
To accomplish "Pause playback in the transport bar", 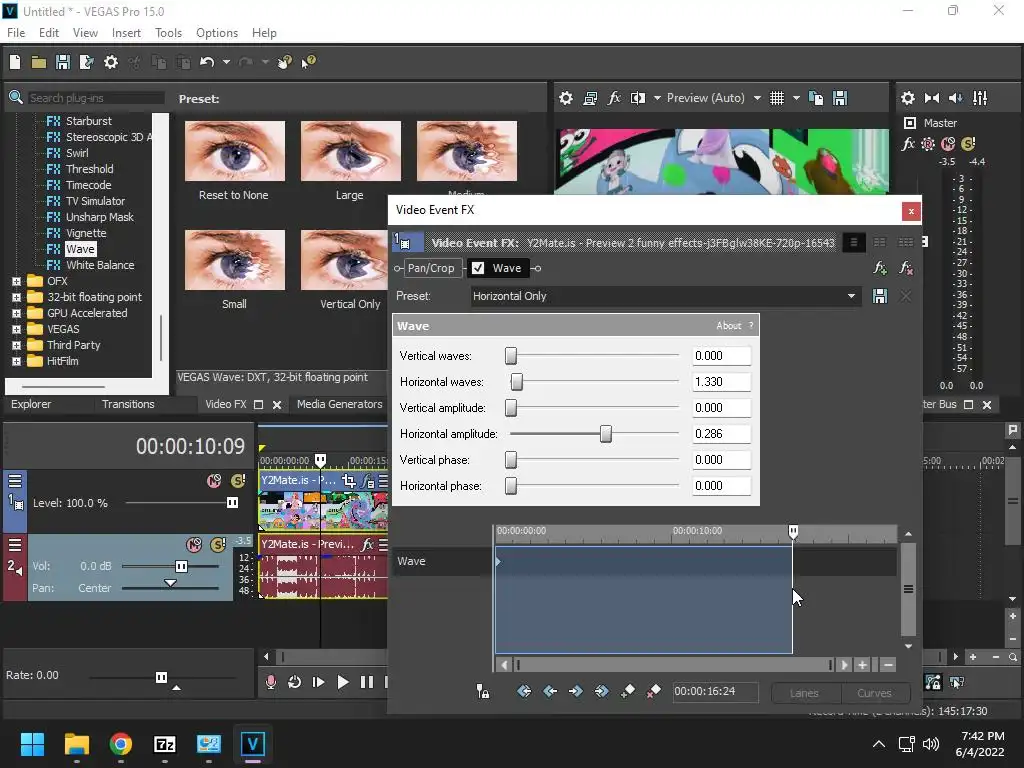I will (x=367, y=682).
